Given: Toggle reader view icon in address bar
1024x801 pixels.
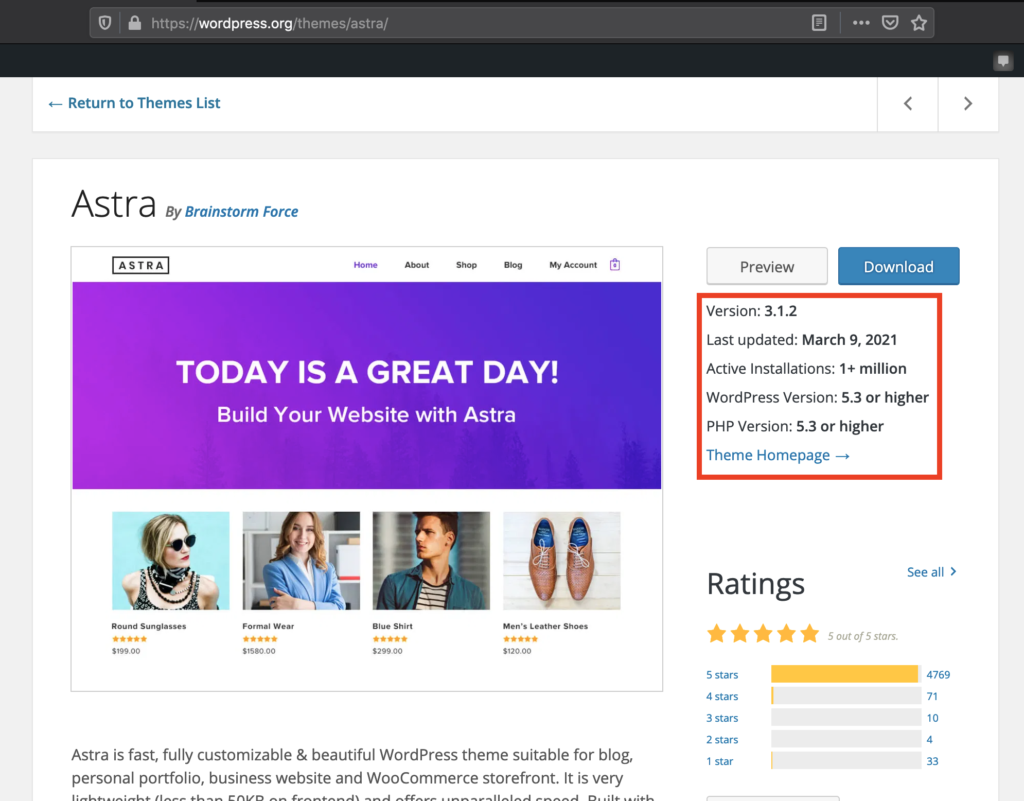Looking at the screenshot, I should (819, 24).
